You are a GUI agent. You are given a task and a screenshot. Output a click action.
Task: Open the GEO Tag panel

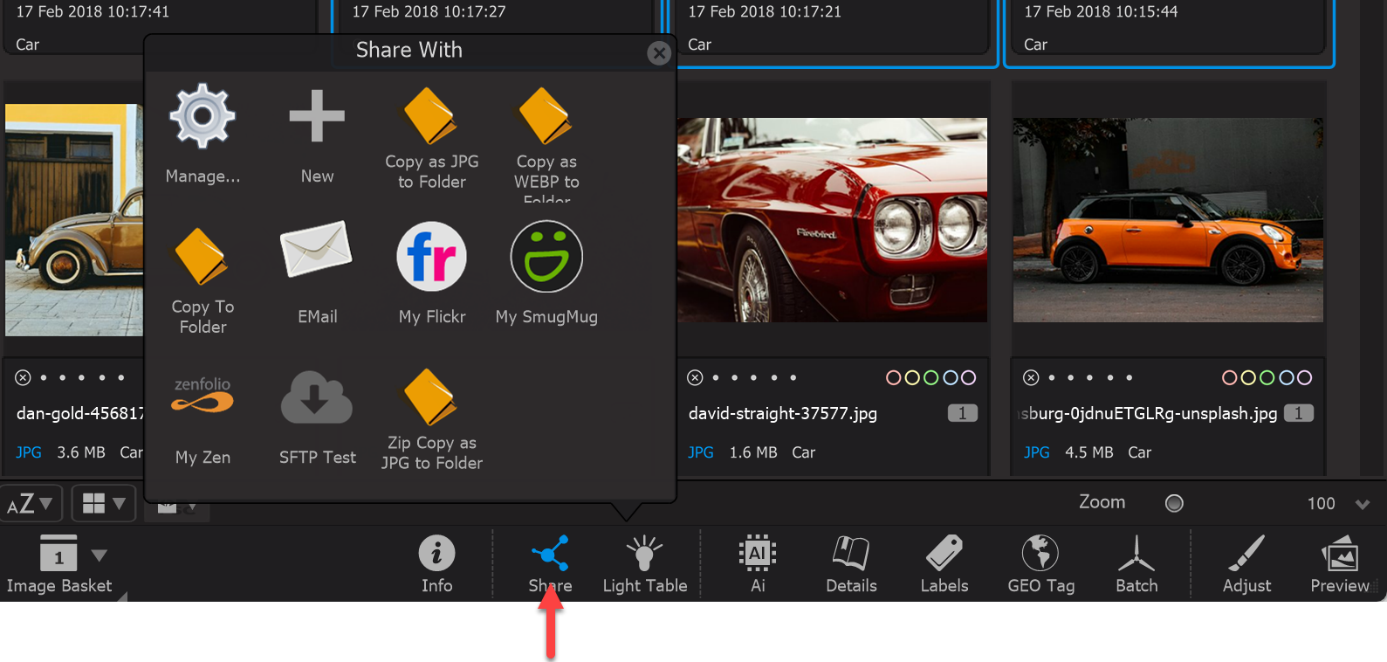tap(1041, 565)
